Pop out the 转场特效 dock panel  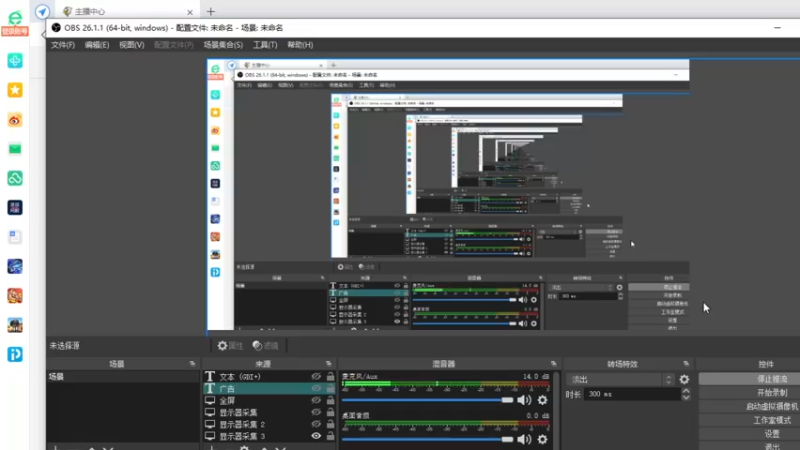coord(686,364)
